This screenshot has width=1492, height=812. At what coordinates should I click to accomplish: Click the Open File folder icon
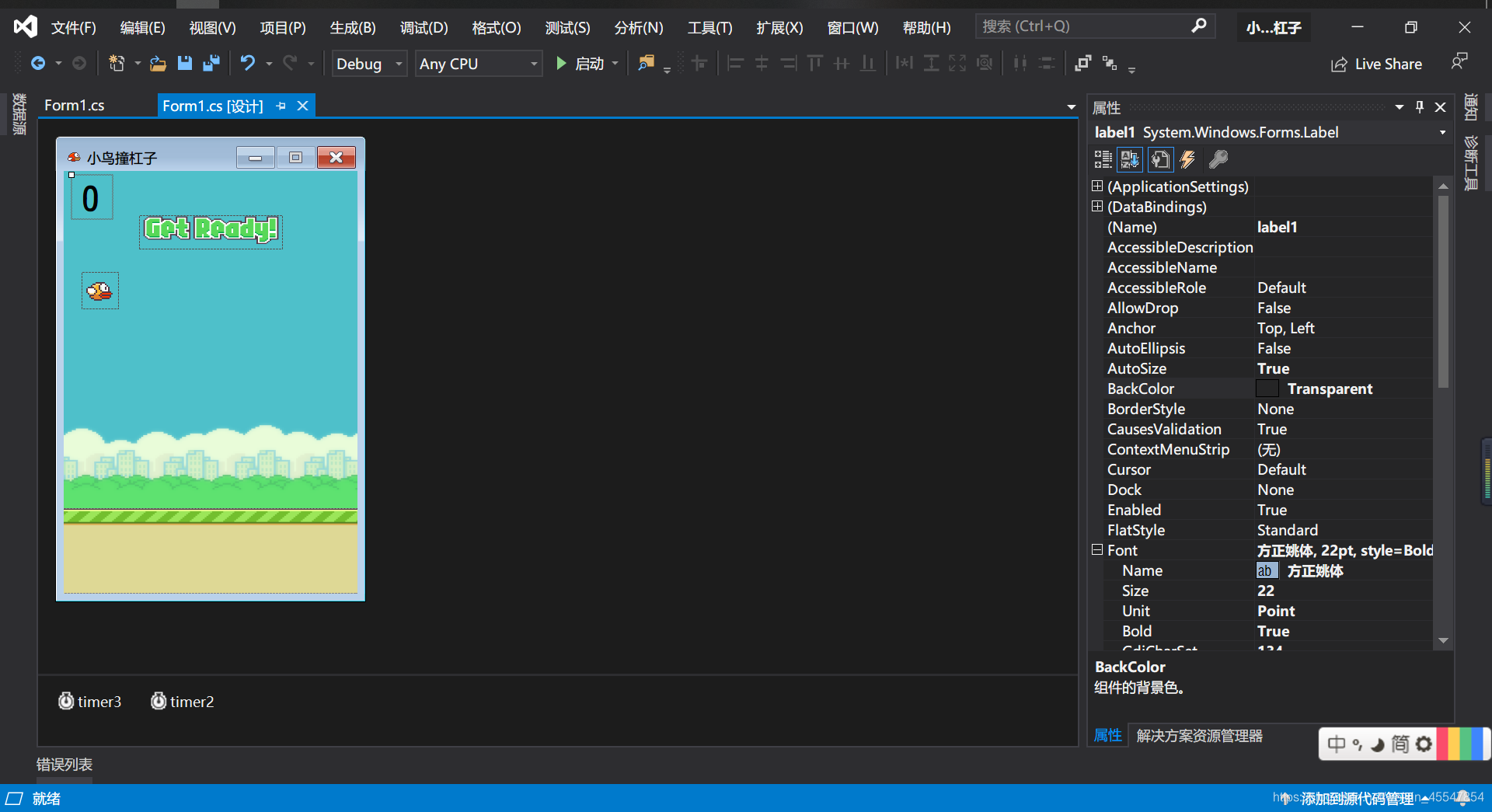[x=158, y=63]
